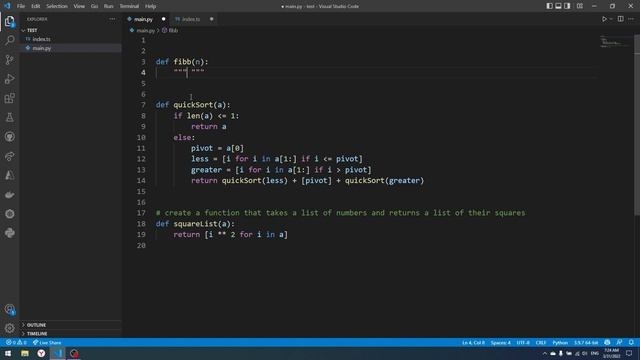Select main.py in the file tree
This screenshot has height=360, width=640.
[70, 48]
